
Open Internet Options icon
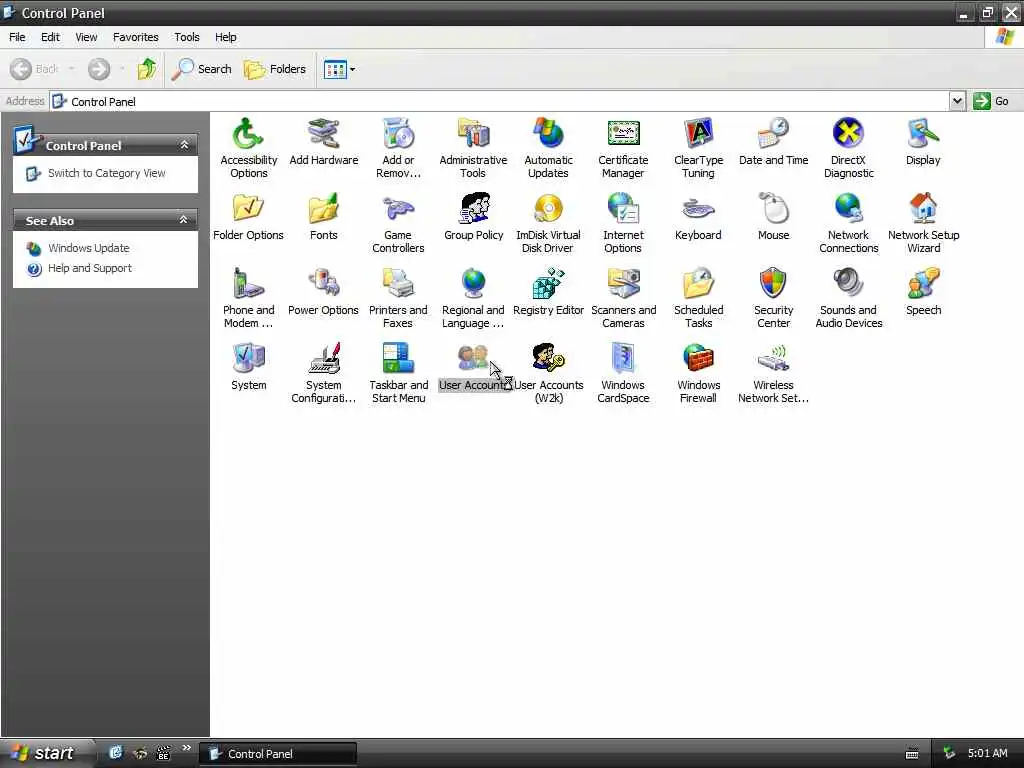[623, 209]
